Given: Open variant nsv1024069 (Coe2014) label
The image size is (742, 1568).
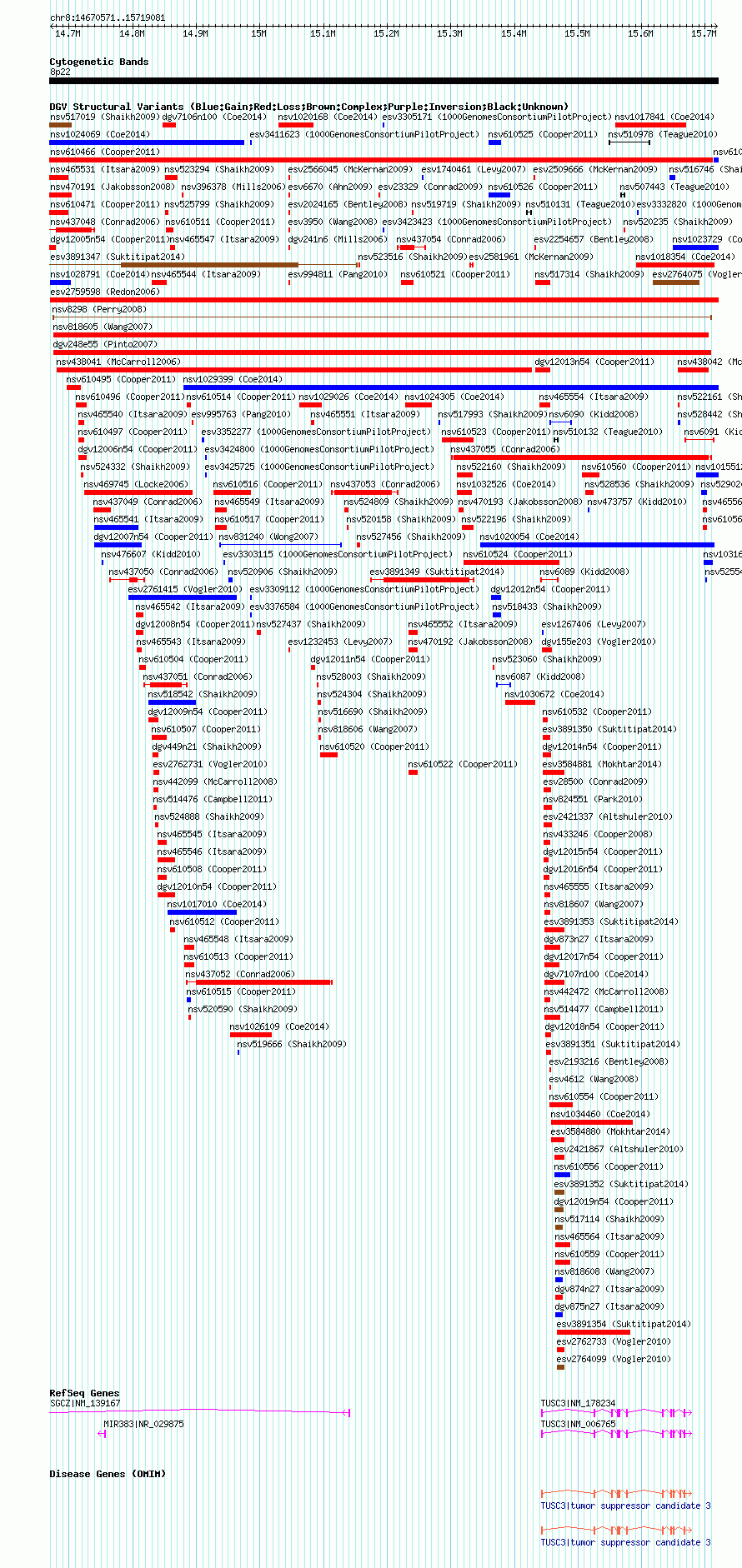Looking at the screenshot, I should (100, 134).
